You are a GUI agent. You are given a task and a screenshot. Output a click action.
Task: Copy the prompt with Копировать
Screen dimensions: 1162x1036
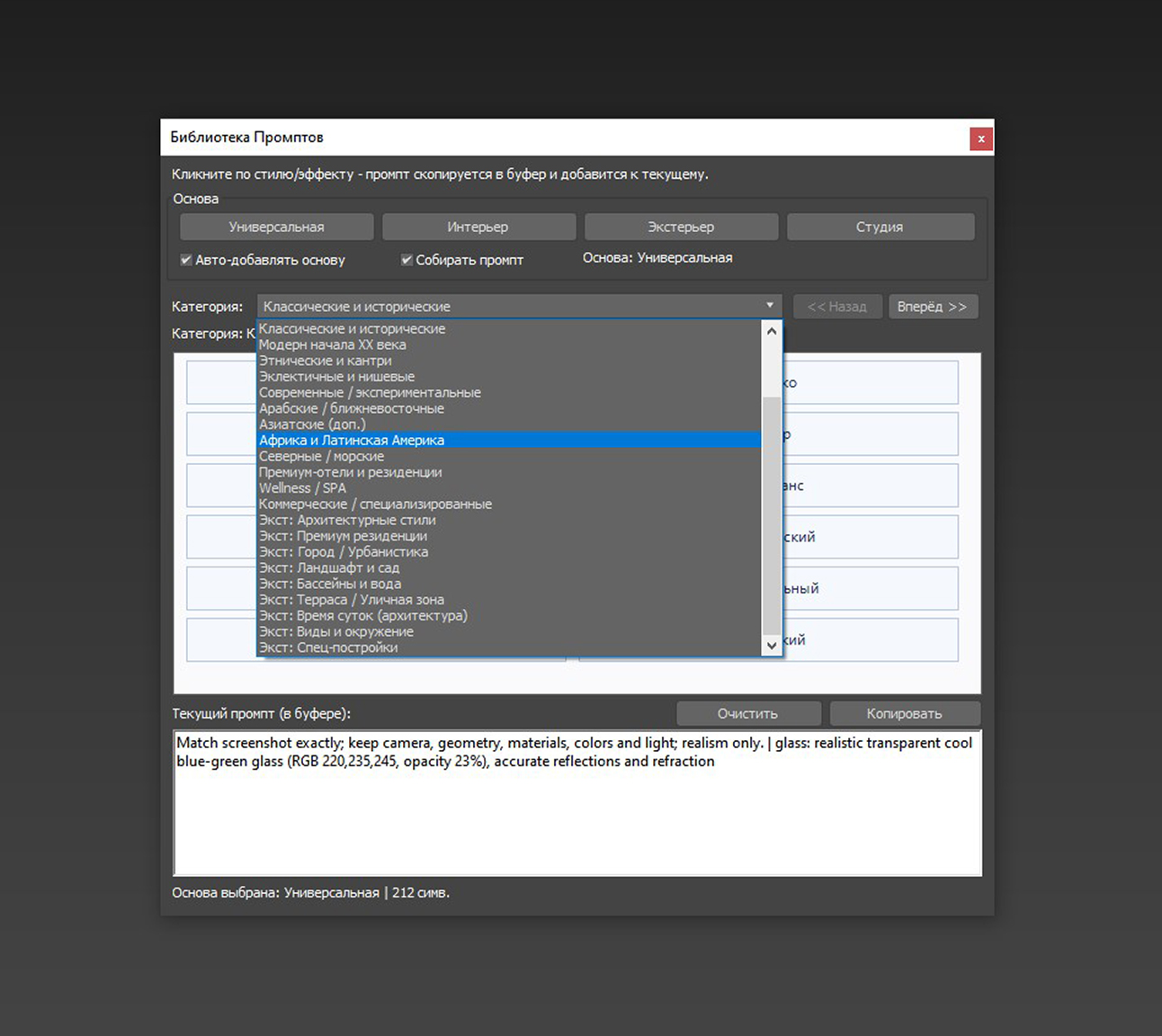[x=905, y=713]
